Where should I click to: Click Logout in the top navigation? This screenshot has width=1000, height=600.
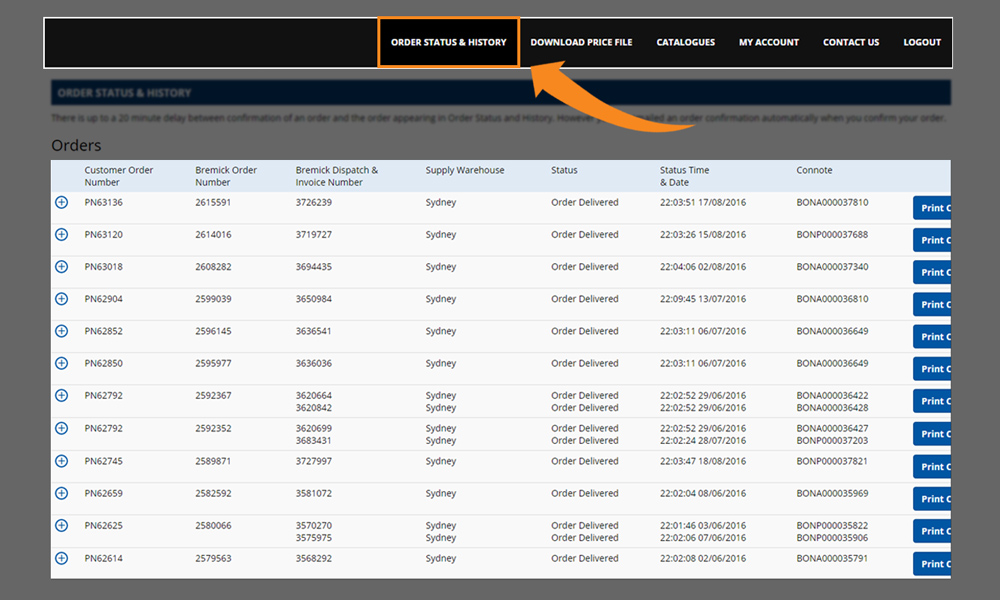point(921,42)
